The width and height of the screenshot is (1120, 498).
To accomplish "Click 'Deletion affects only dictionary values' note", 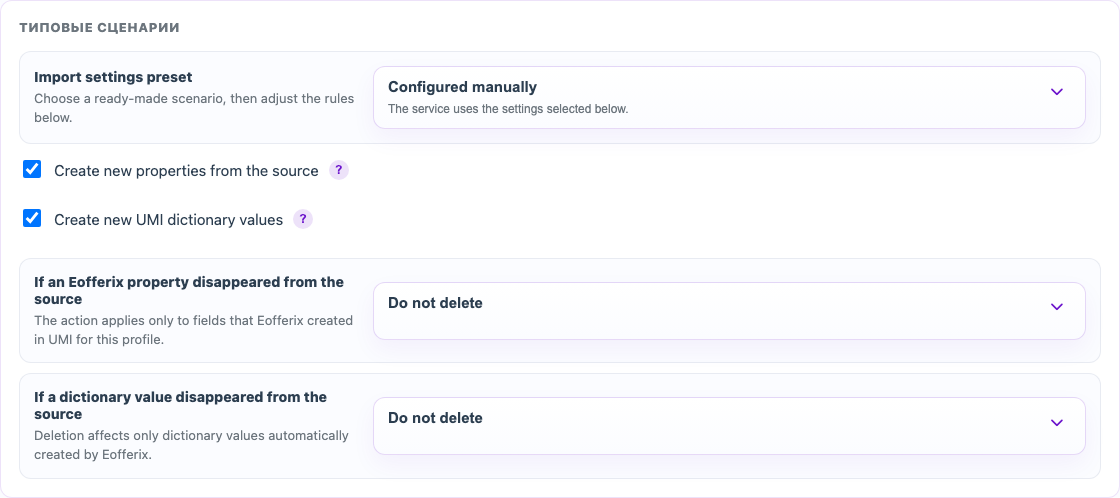I will click(191, 444).
